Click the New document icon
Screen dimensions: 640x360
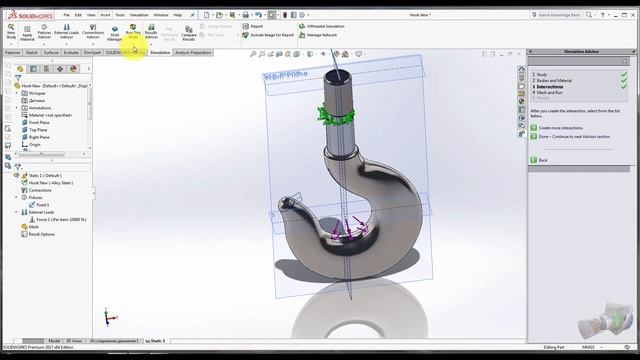[x=207, y=15]
